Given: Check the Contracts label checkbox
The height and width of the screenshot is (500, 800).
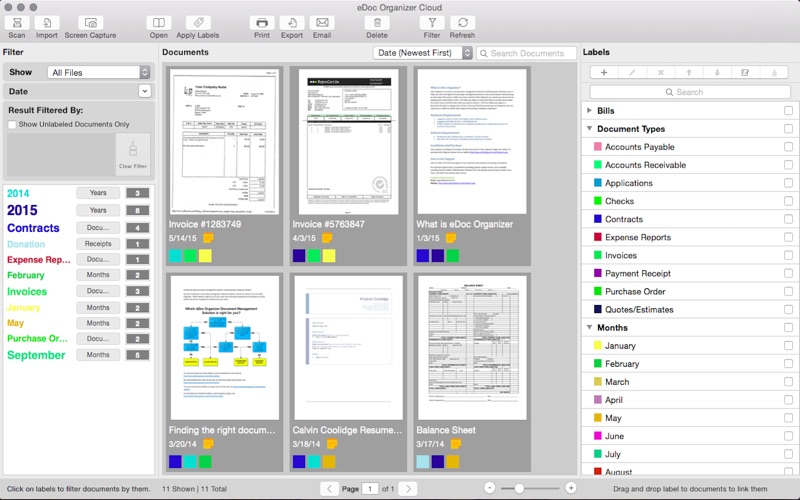Looking at the screenshot, I should [x=788, y=219].
